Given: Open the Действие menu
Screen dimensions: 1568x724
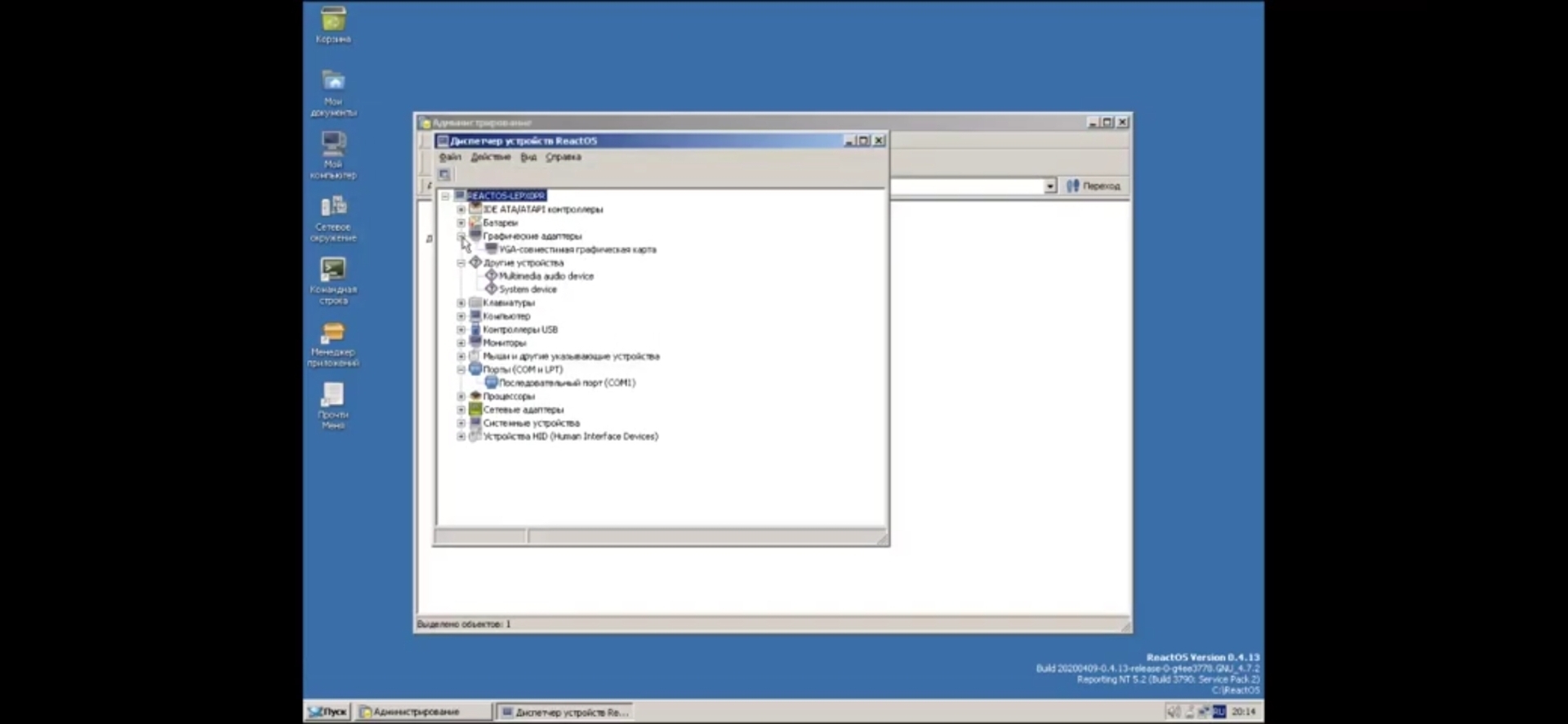Looking at the screenshot, I should tap(490, 157).
